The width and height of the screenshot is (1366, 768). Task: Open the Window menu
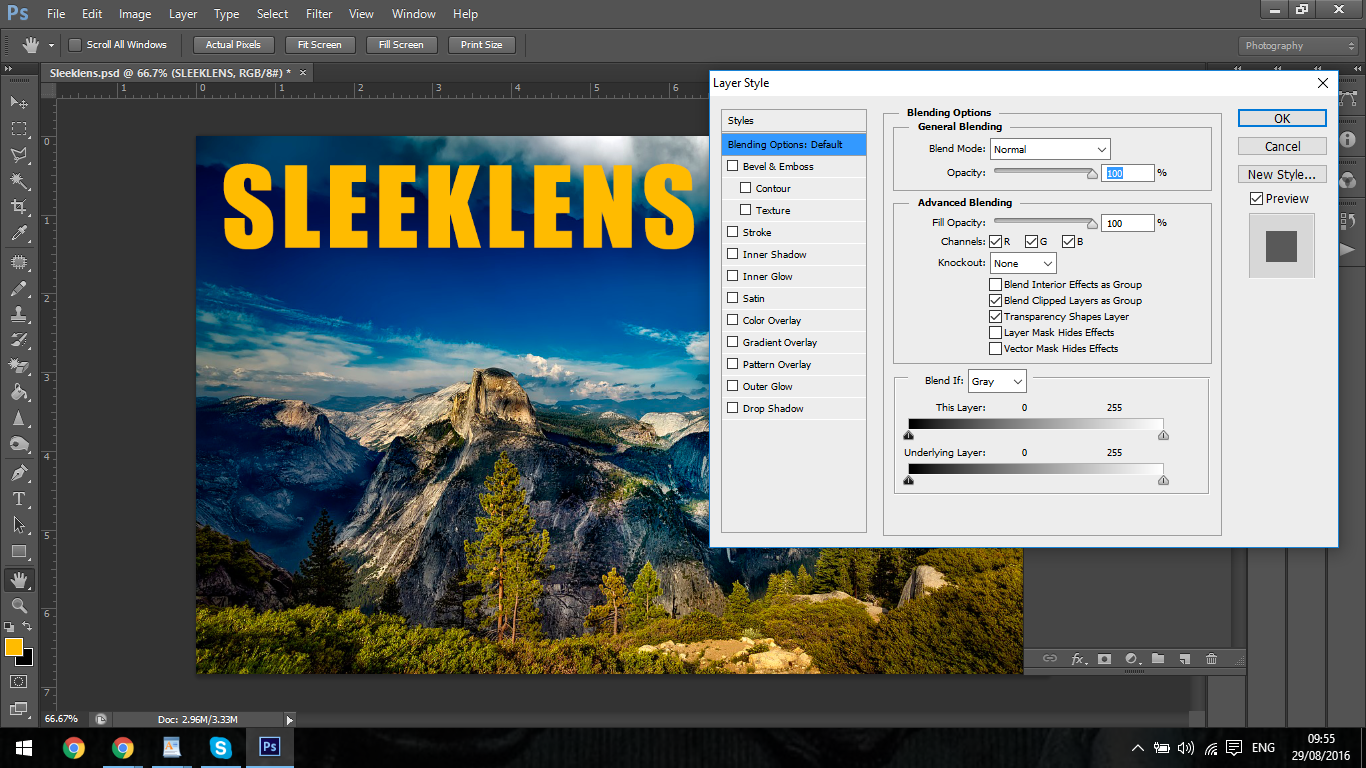click(413, 14)
